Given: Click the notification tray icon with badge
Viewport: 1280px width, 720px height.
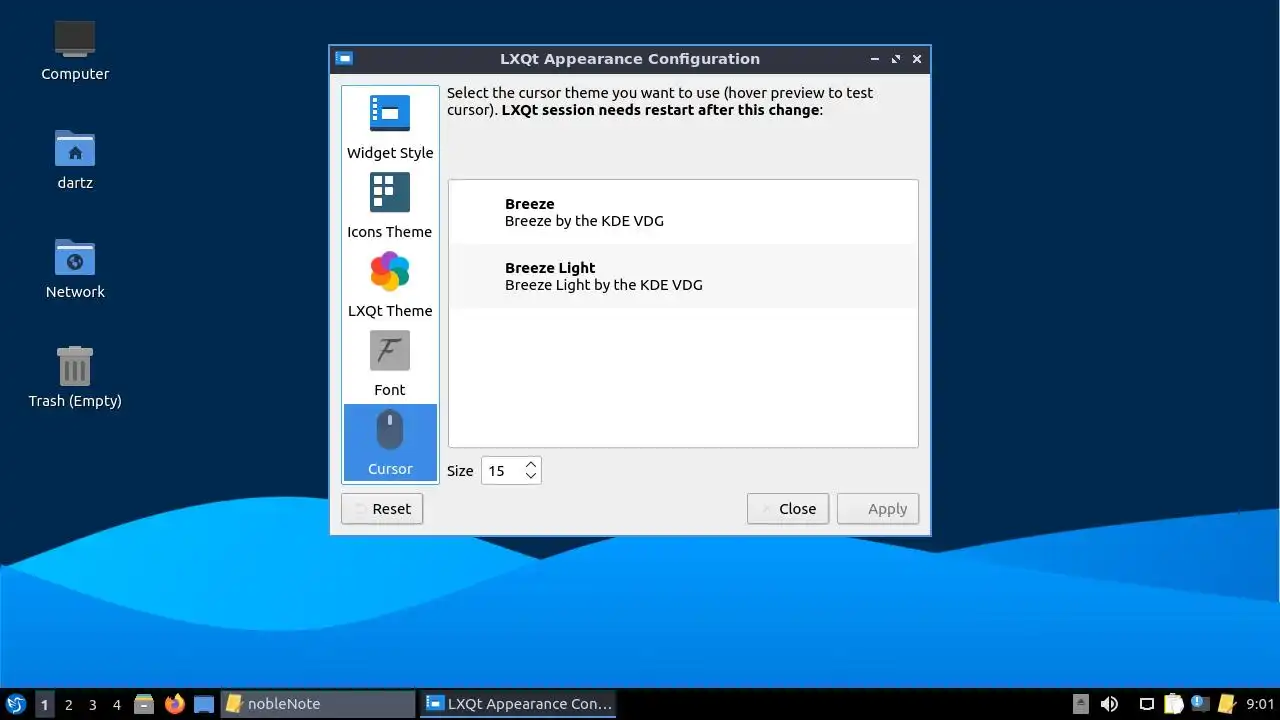Looking at the screenshot, I should pos(1199,704).
